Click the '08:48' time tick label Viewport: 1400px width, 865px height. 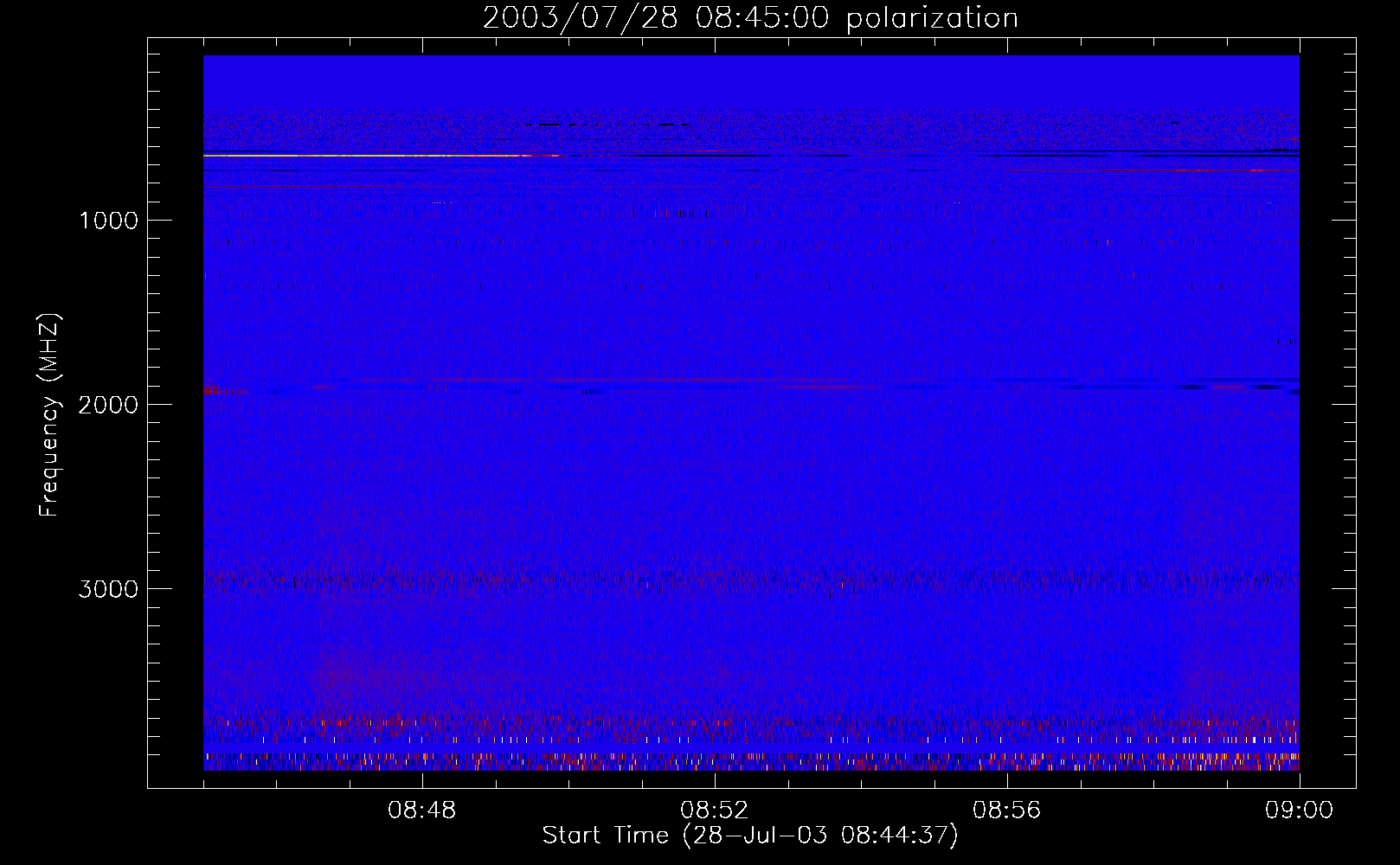[x=422, y=811]
